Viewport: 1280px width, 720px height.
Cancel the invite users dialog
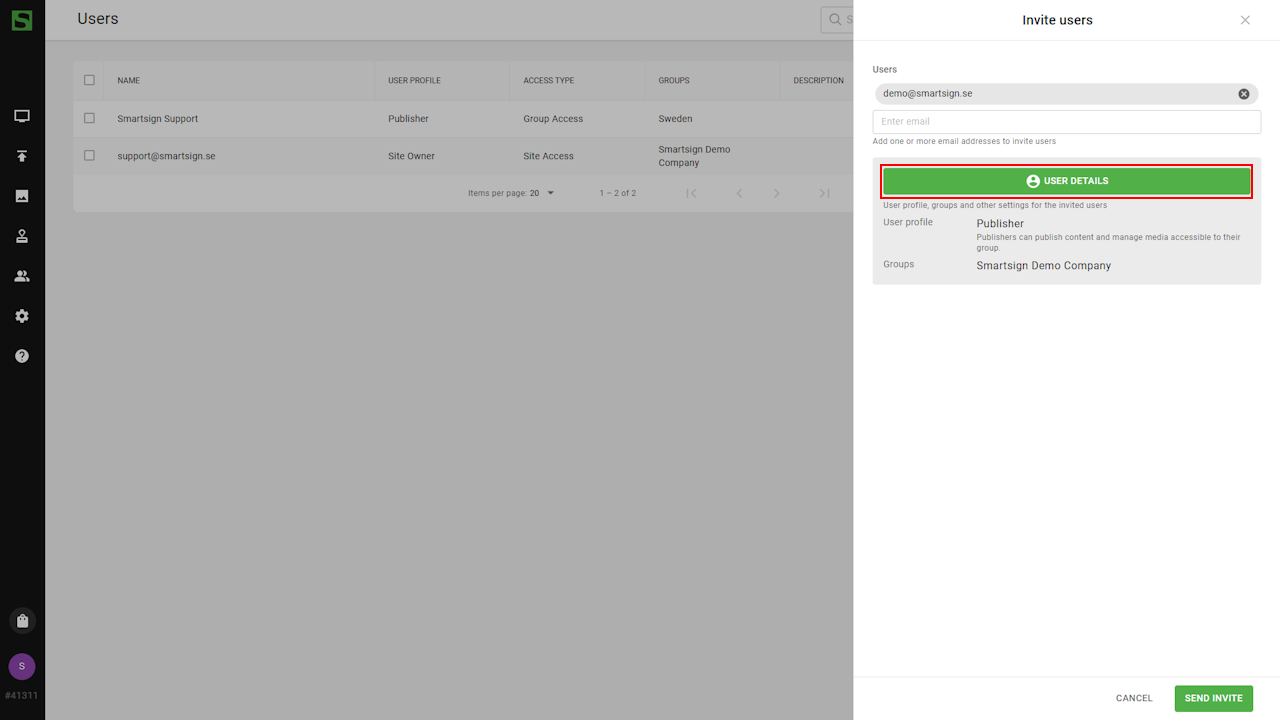pos(1134,698)
